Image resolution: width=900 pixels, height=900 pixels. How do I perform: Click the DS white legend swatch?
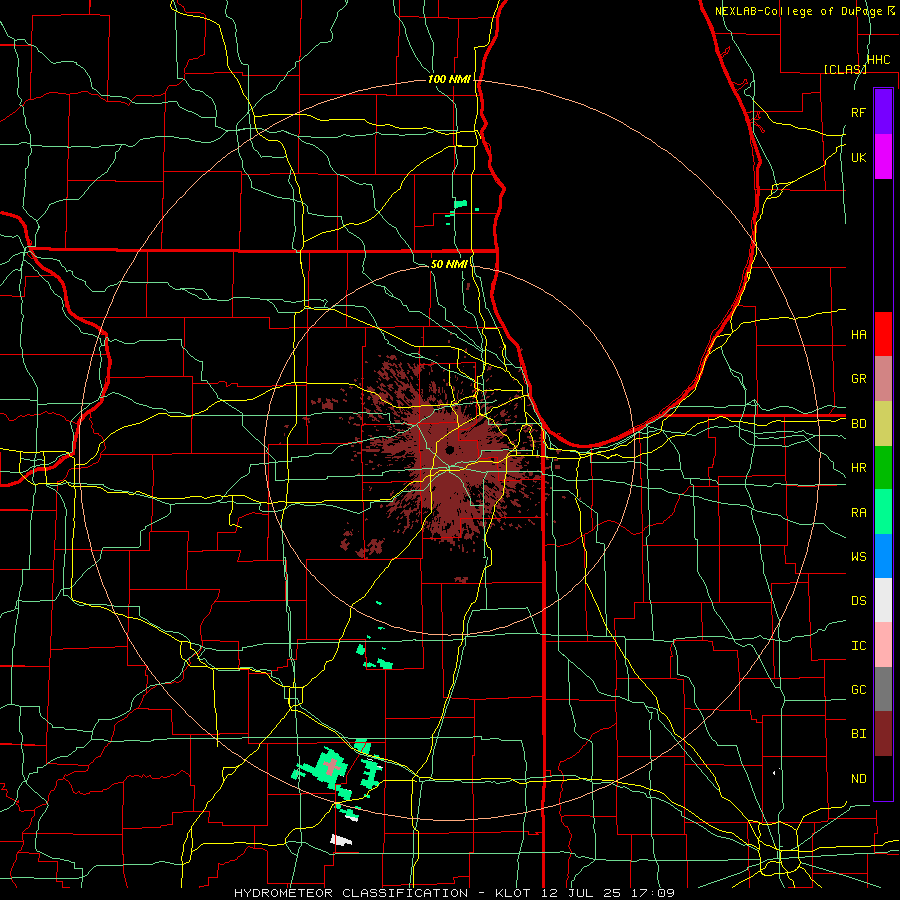coord(883,600)
